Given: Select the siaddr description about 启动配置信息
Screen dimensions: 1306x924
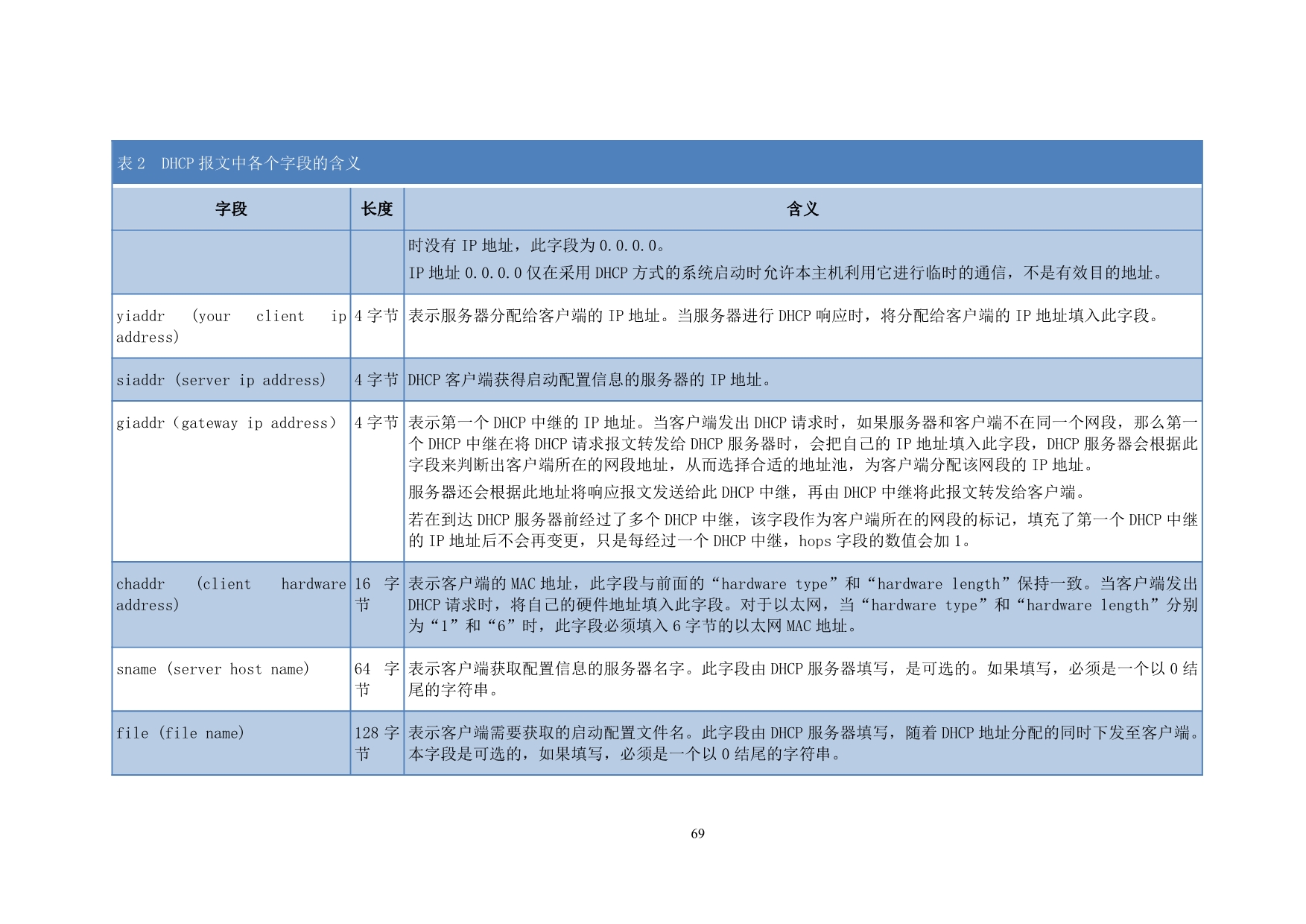Looking at the screenshot, I should point(590,380).
